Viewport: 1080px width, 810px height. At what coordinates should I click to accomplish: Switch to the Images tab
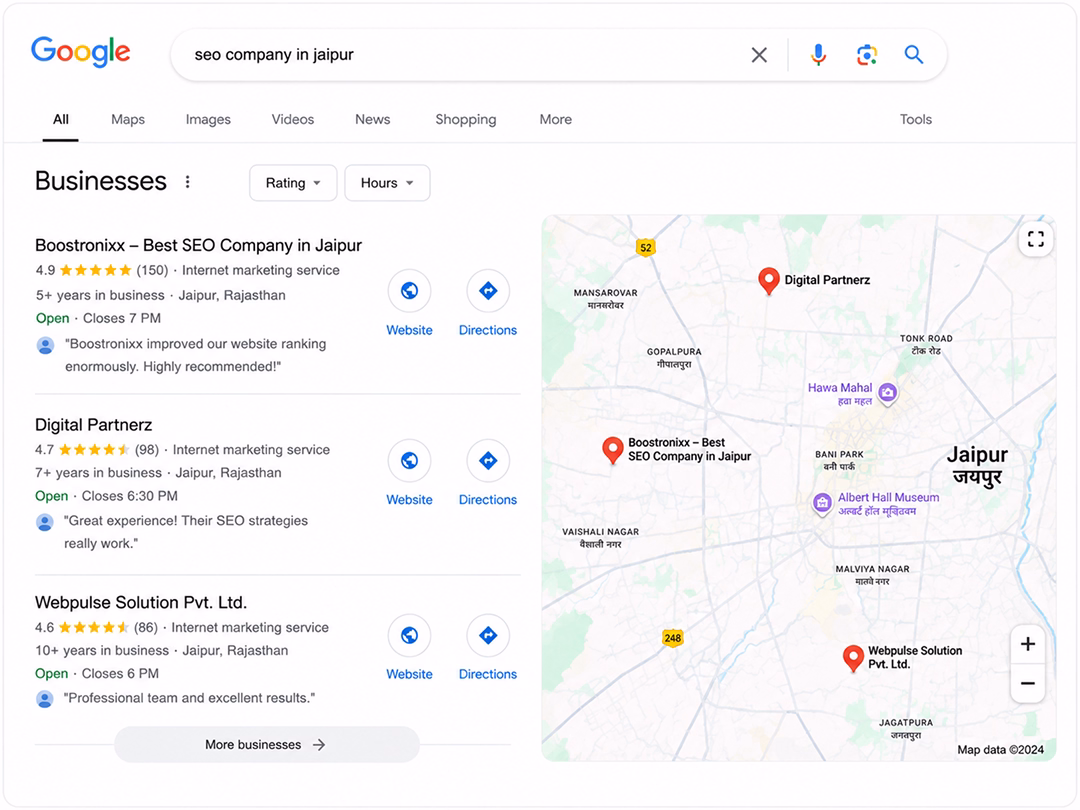click(208, 119)
